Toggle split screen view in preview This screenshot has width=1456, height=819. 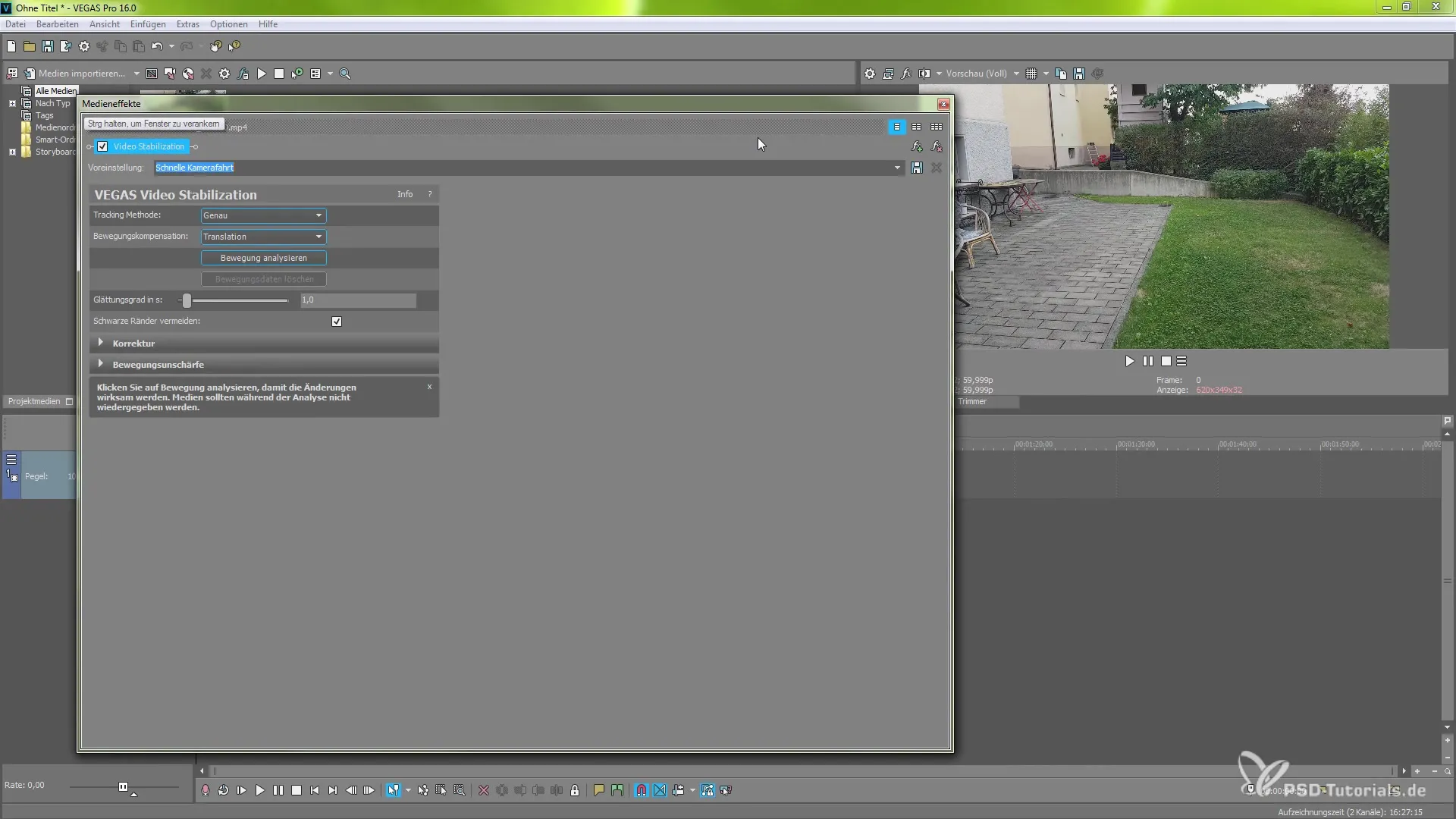coord(924,74)
